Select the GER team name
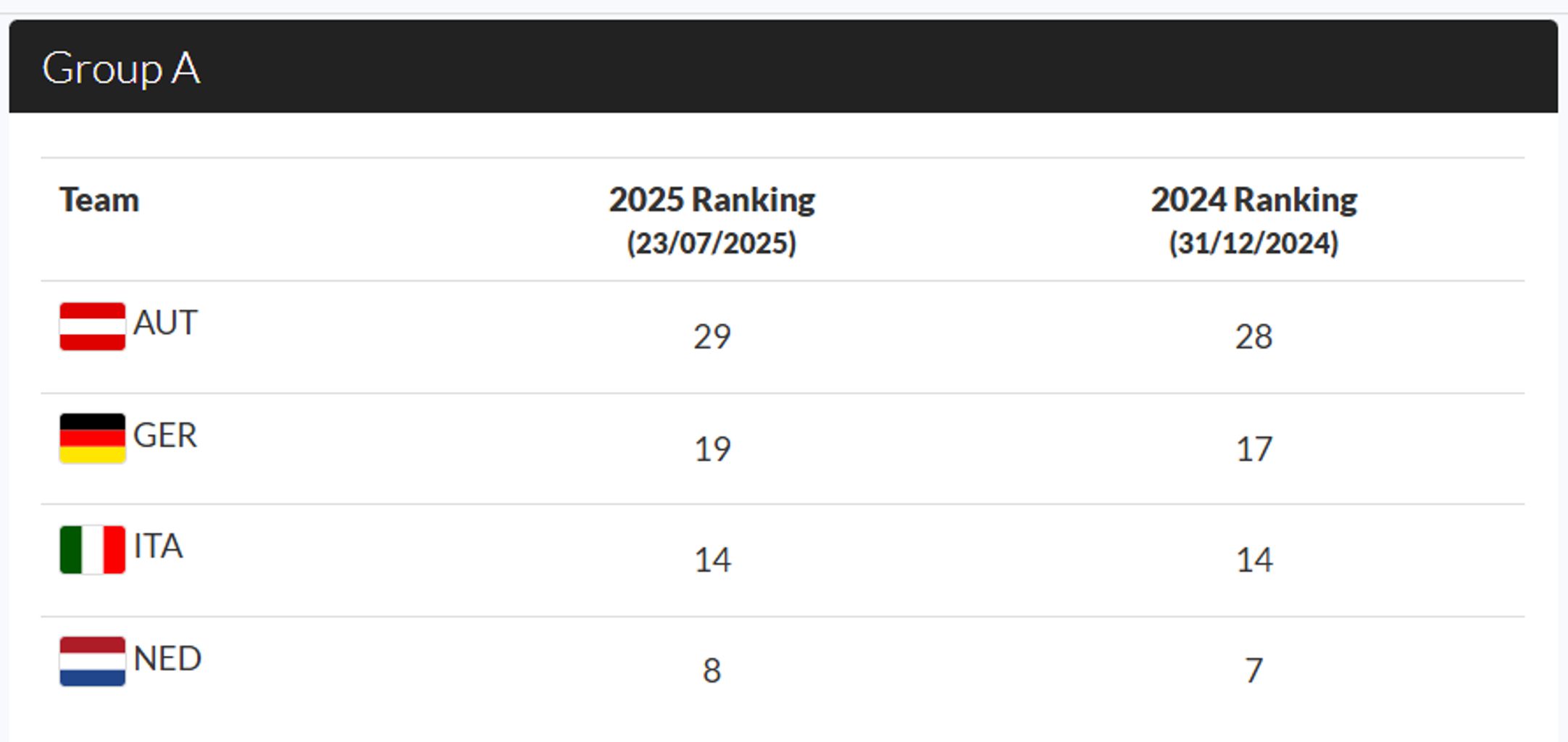The height and width of the screenshot is (742, 1568). coord(165,435)
